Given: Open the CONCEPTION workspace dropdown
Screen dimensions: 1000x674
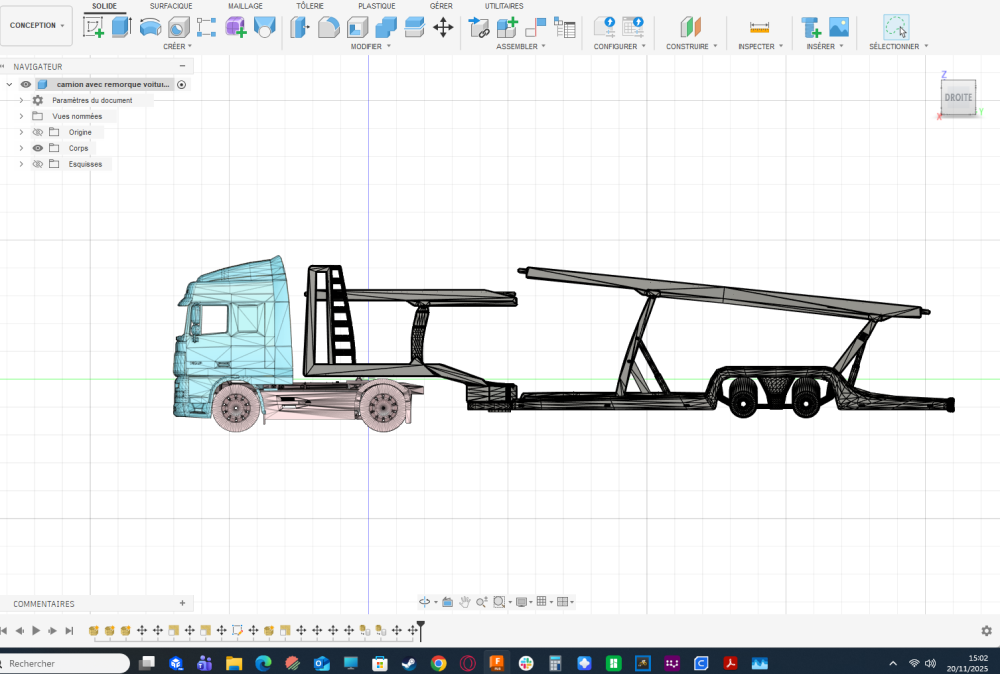Looking at the screenshot, I should click(x=37, y=26).
